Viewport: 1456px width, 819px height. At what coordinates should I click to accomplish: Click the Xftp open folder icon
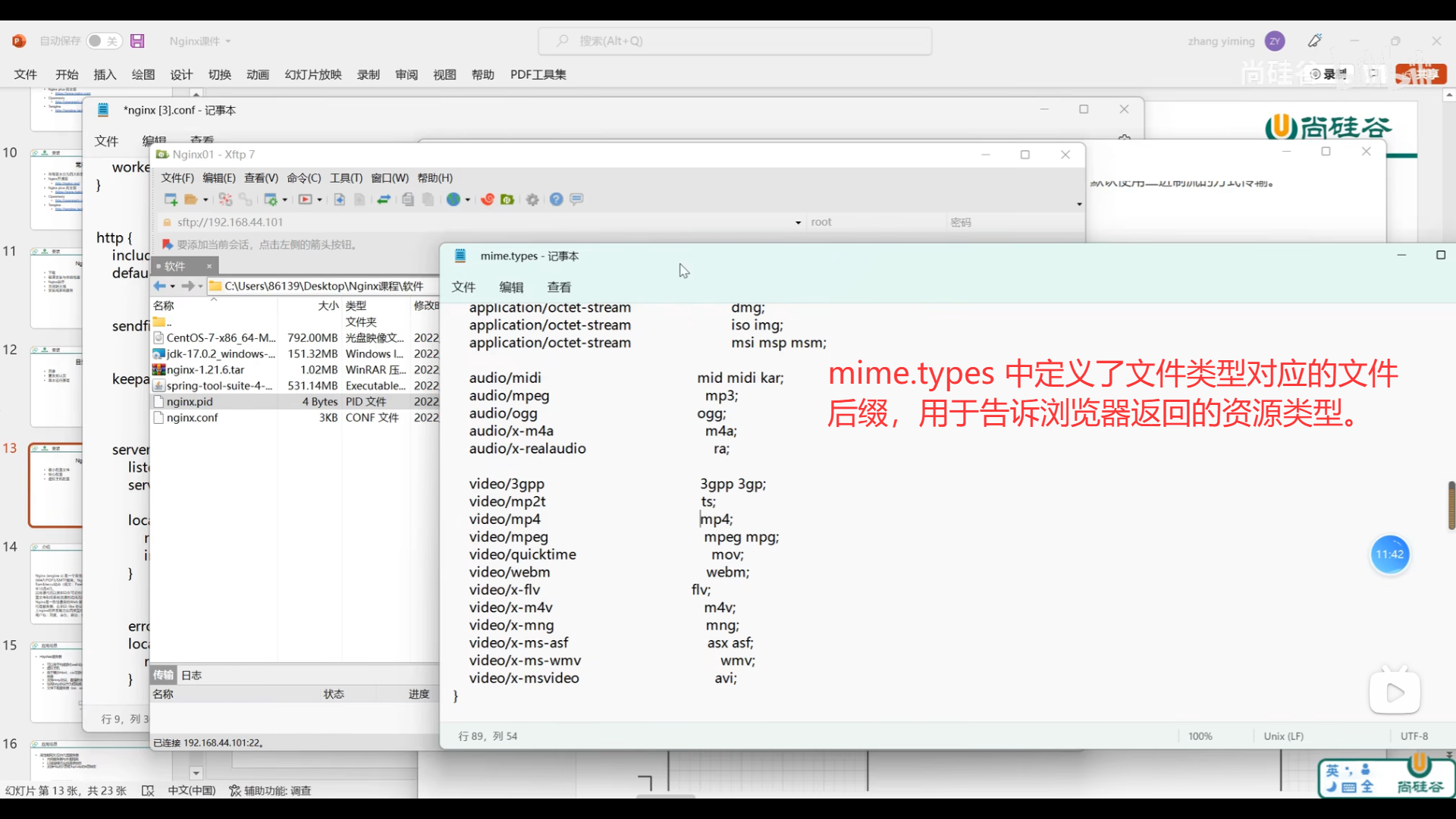tap(191, 199)
